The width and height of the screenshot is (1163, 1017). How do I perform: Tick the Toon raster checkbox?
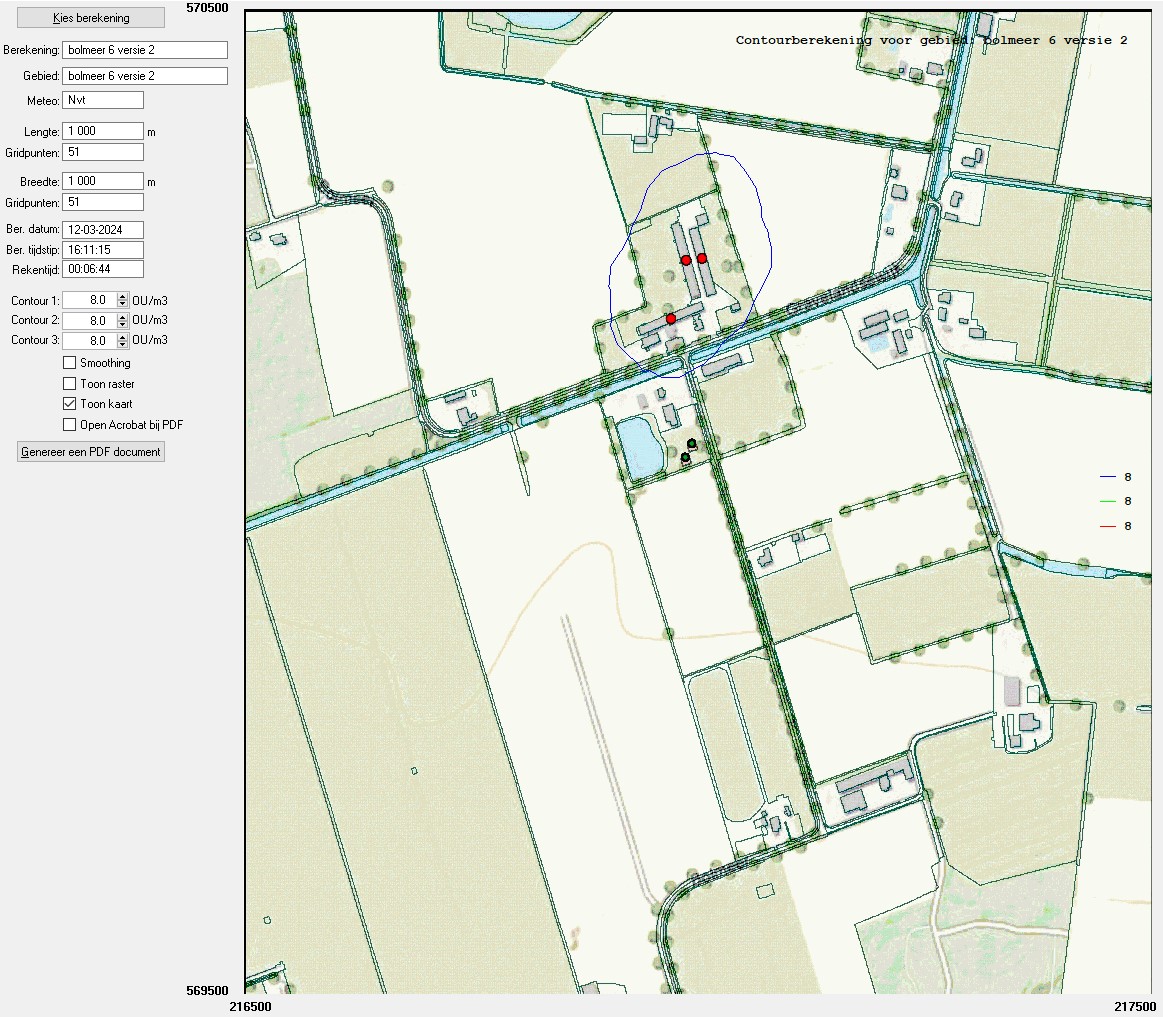tap(70, 384)
